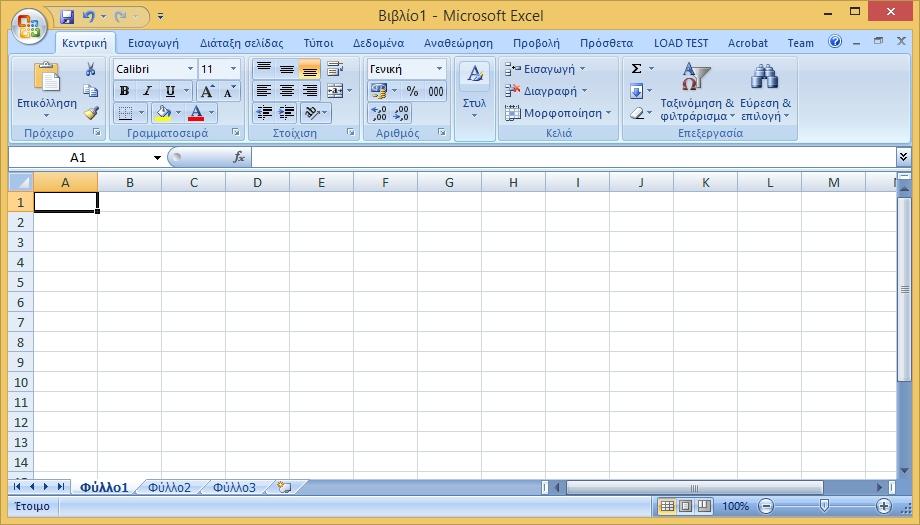Image resolution: width=920 pixels, height=525 pixels.
Task: Open text orientation options
Action: [316, 113]
